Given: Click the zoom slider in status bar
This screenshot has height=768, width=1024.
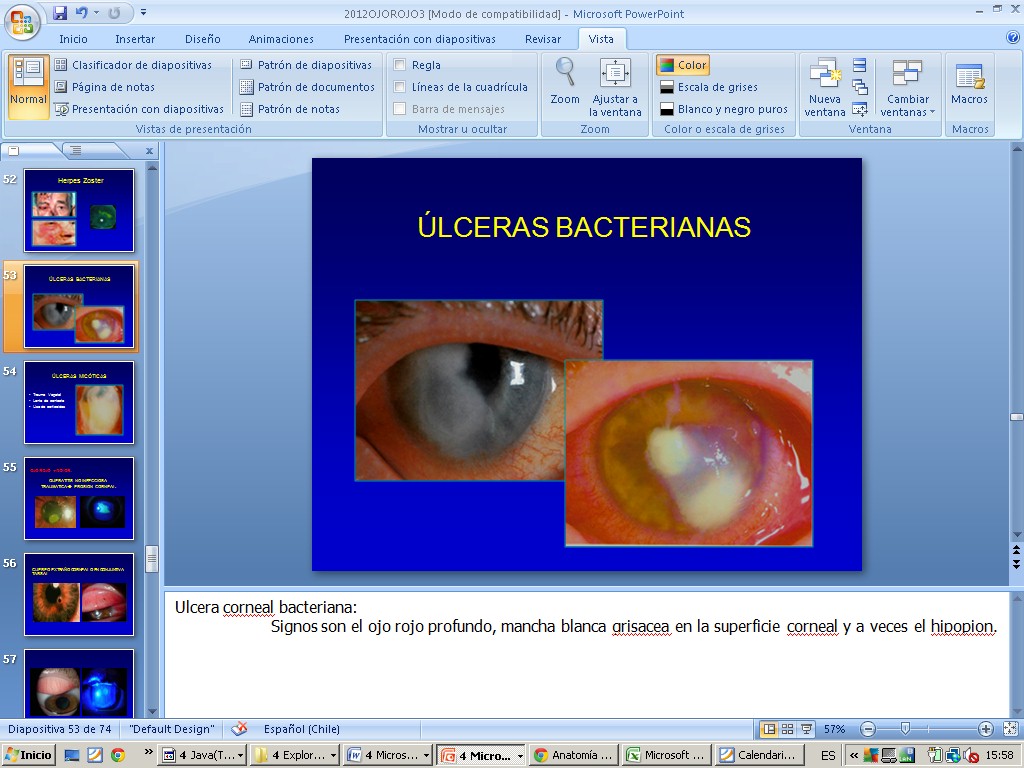Looking at the screenshot, I should coord(905,729).
